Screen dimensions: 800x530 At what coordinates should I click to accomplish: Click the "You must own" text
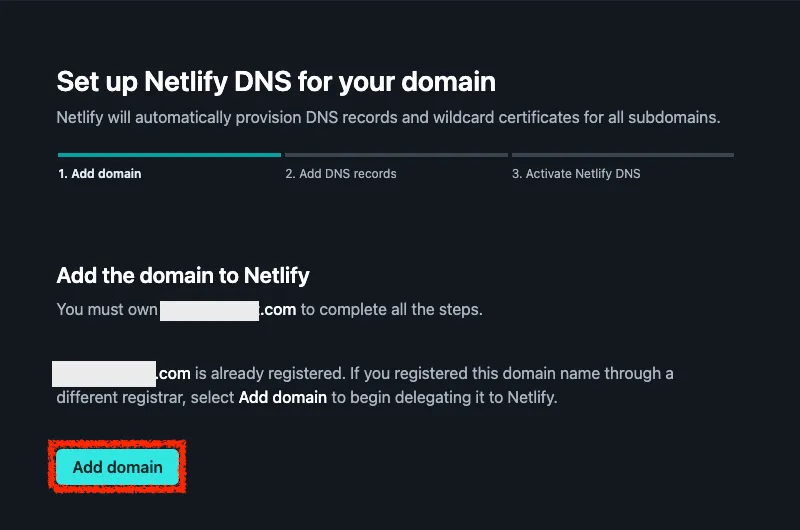(107, 310)
